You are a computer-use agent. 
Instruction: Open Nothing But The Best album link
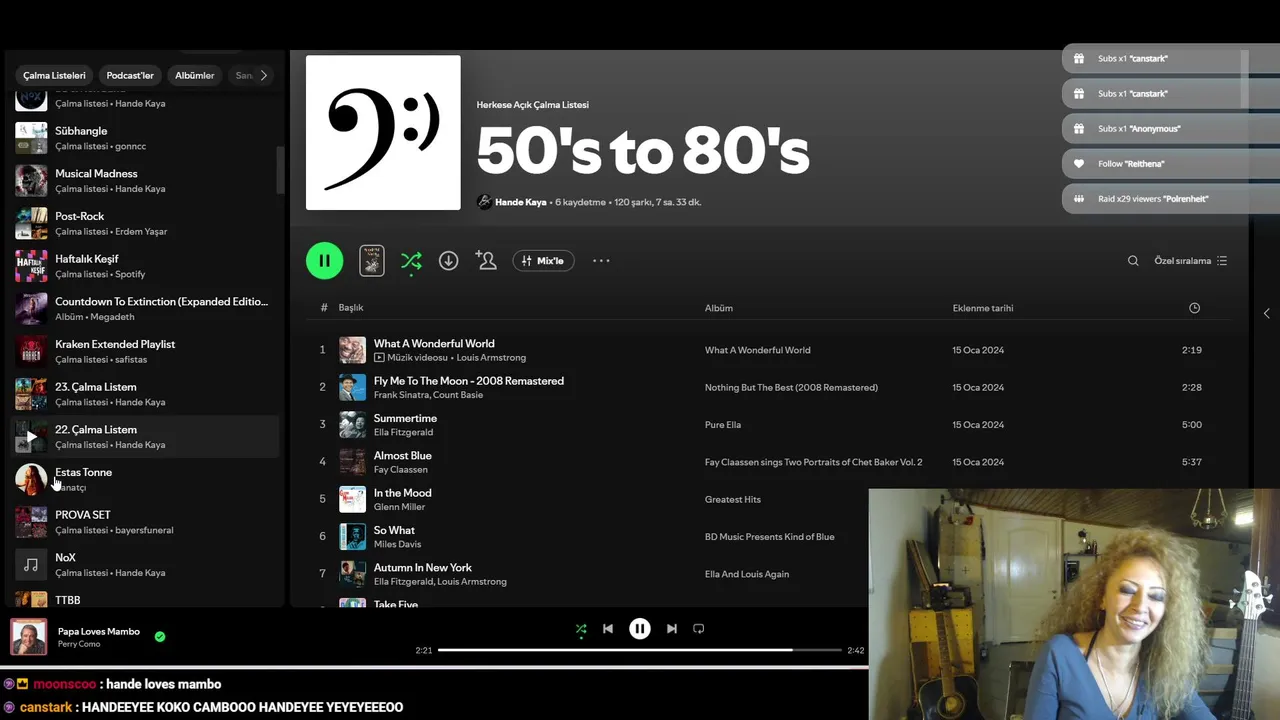[791, 388]
